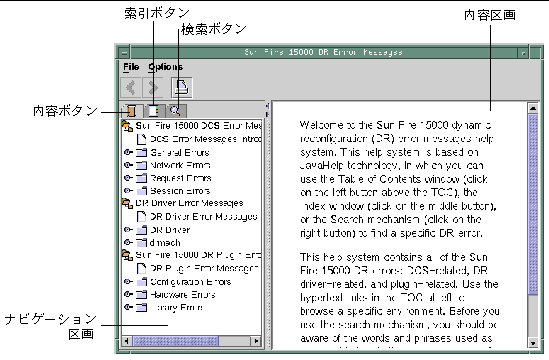Switch to the Table of Contents tab
Image resolution: width=549 pixels, height=360 pixels.
(131, 111)
